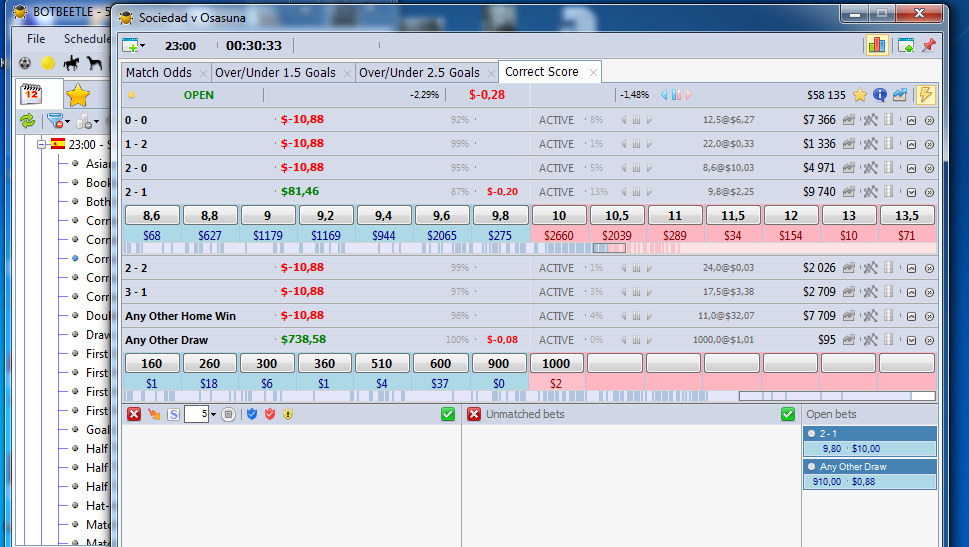Screen dimensions: 969x547
Task: Expand the 0 - 0 row ladder chevron
Action: click(x=912, y=121)
